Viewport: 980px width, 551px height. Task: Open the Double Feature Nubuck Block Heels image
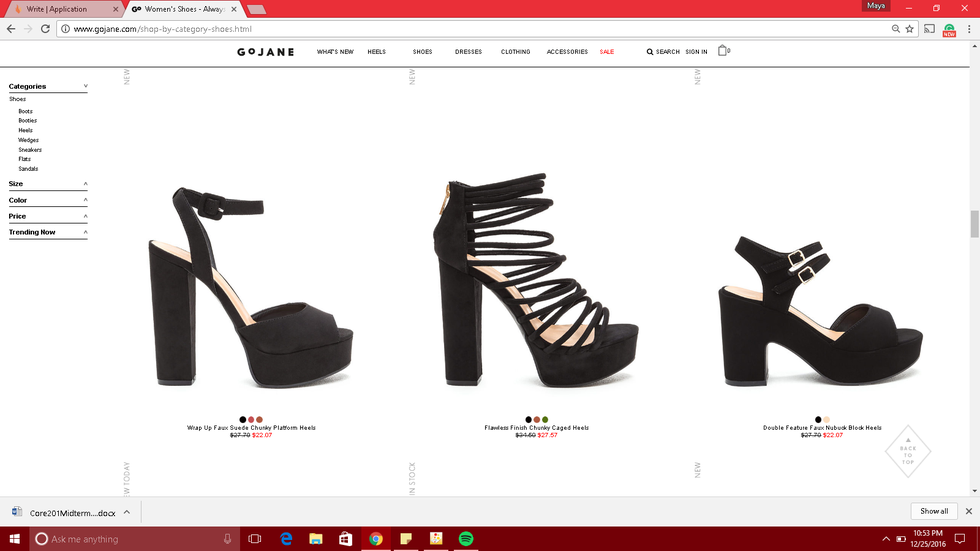tap(822, 310)
